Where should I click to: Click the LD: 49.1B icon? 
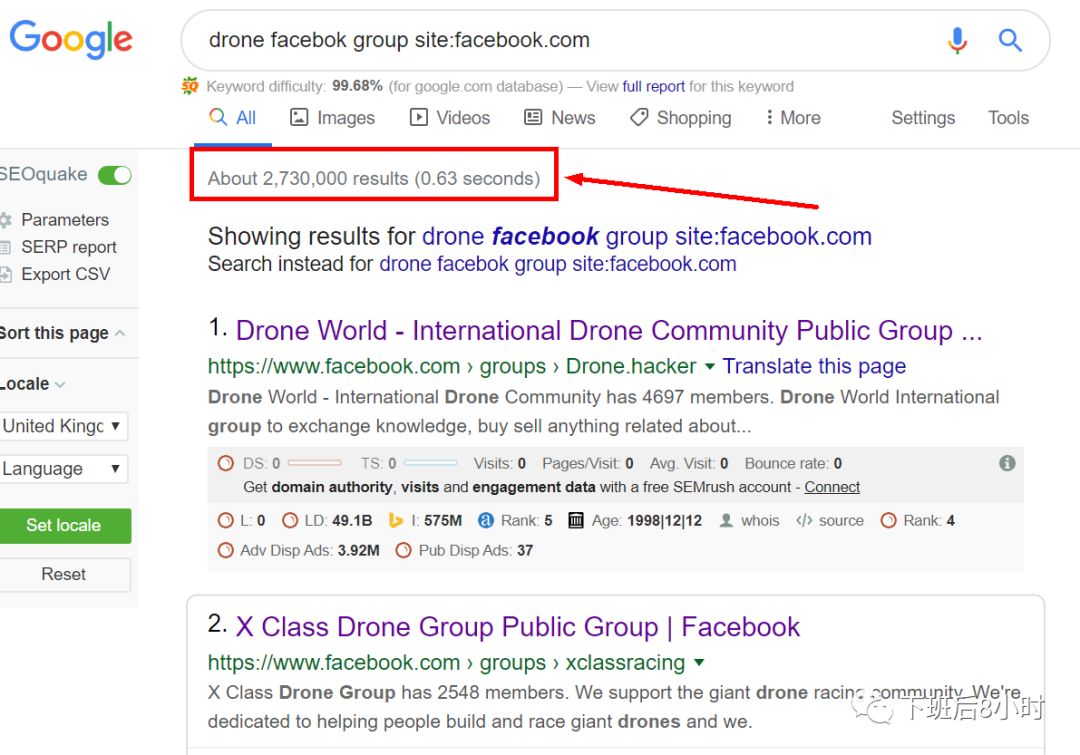[x=290, y=520]
